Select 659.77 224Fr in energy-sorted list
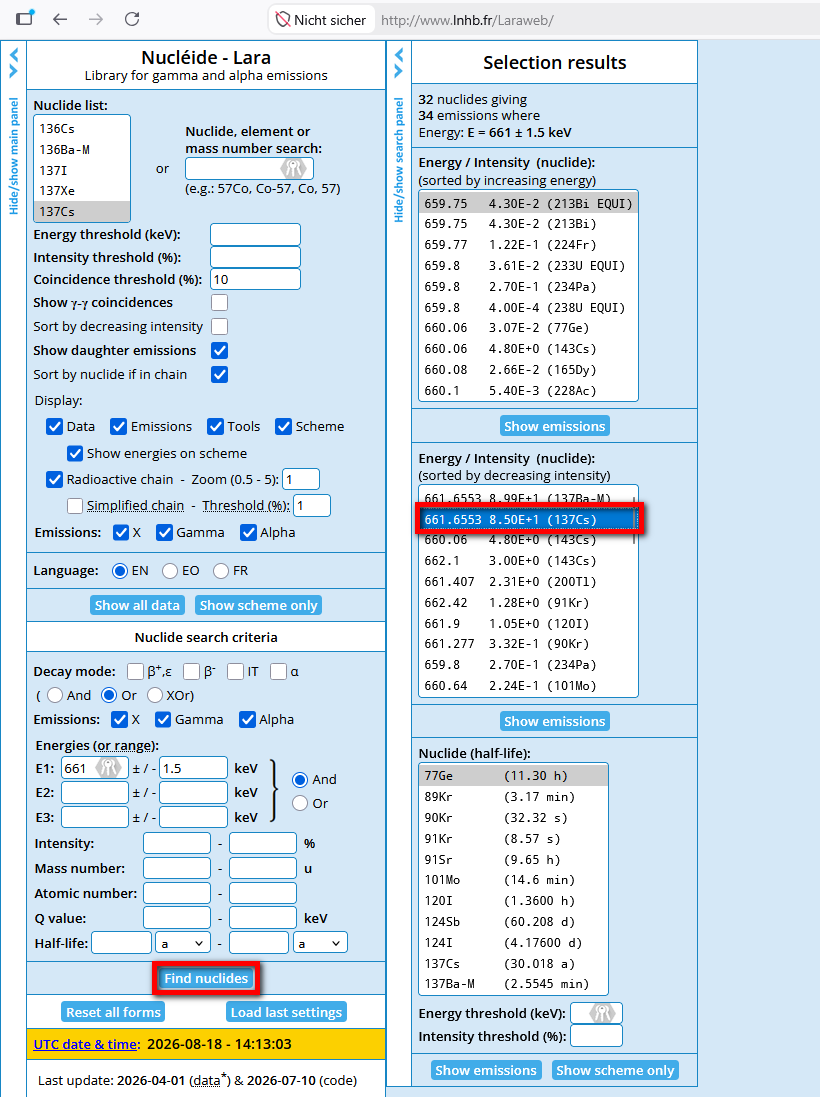Image resolution: width=820 pixels, height=1097 pixels. tap(528, 245)
